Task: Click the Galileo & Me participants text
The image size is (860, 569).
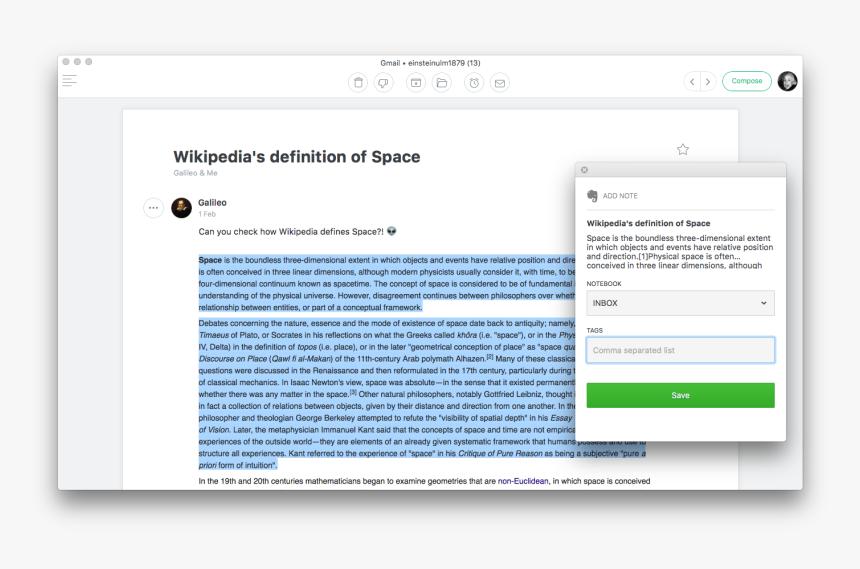Action: coord(195,173)
